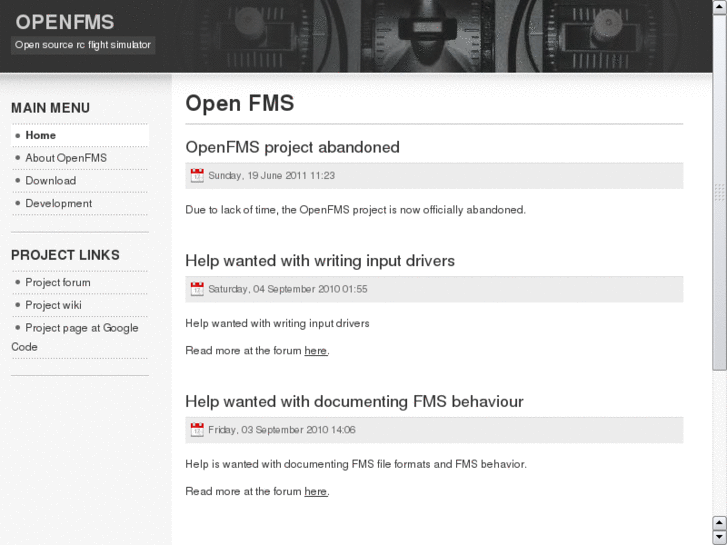Go to the Download page
727x545 pixels.
coord(51,181)
